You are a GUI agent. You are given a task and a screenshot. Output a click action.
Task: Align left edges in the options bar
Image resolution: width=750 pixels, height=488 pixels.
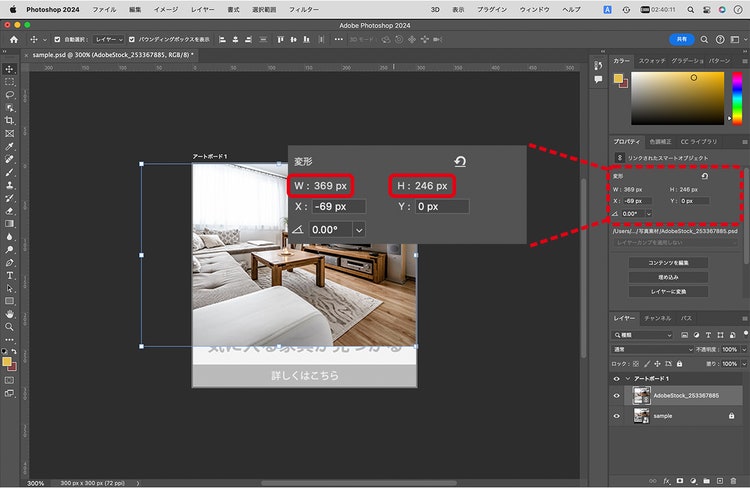pos(222,40)
